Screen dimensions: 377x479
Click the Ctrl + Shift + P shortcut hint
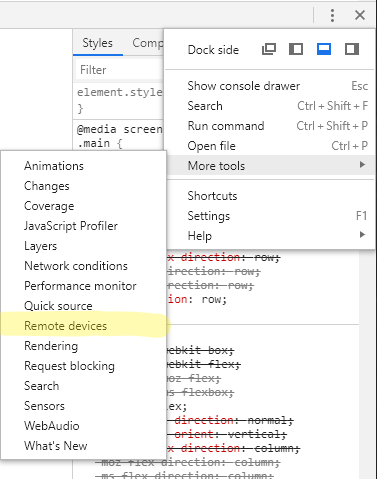pyautogui.click(x=332, y=126)
